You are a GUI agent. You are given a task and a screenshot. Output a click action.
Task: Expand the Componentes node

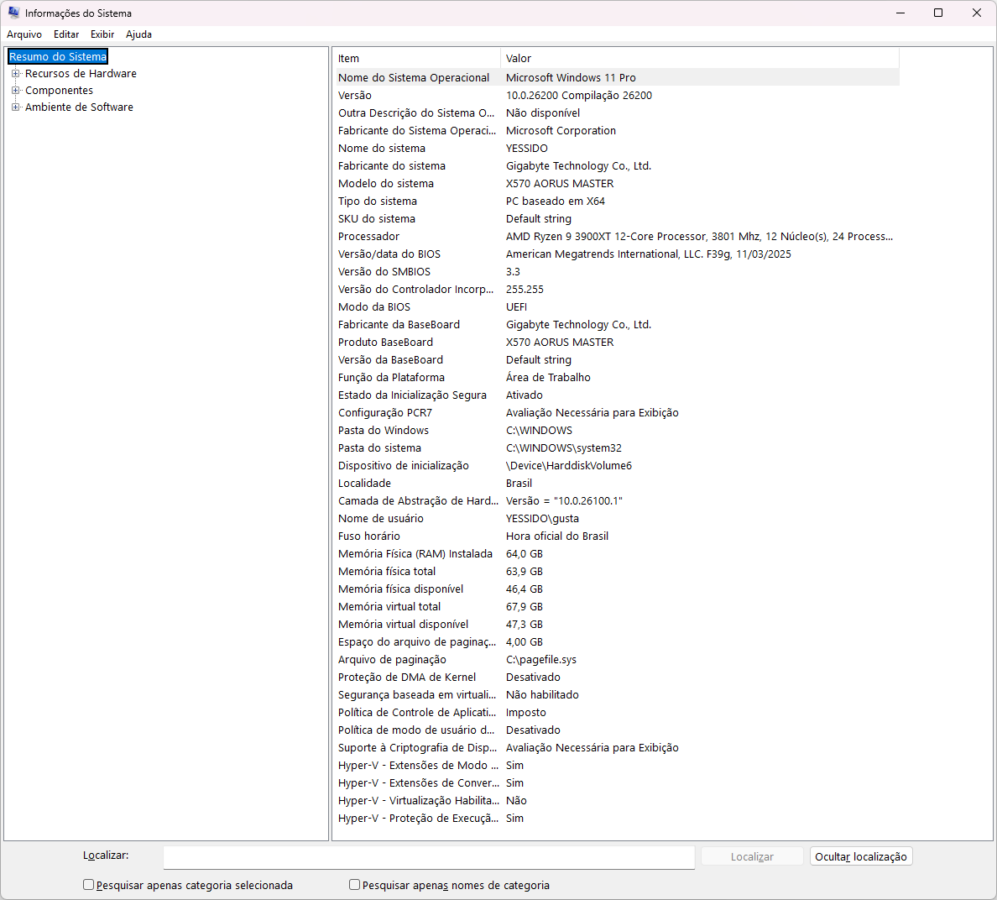[16, 90]
